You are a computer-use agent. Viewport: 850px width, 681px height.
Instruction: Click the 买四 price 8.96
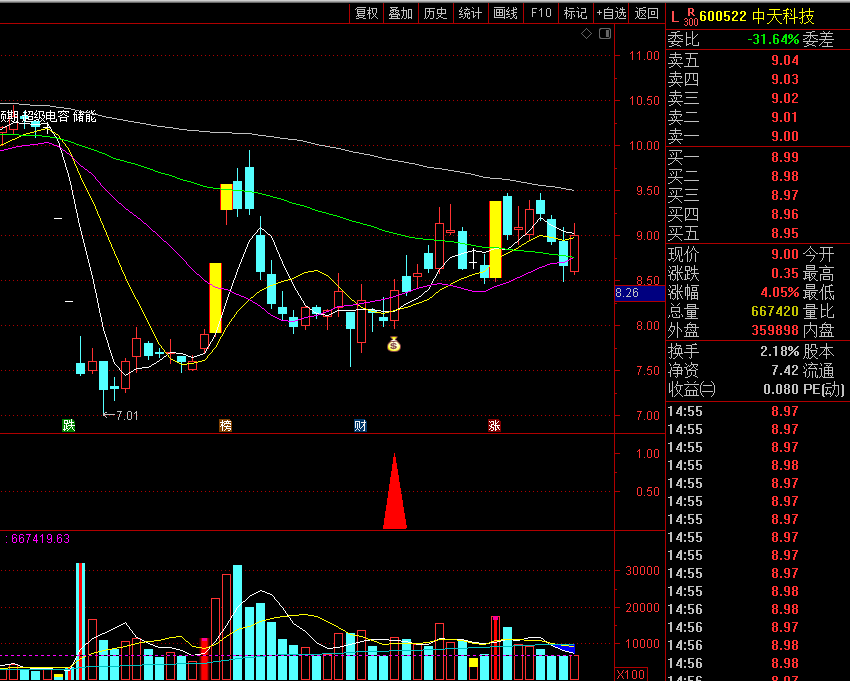click(785, 214)
